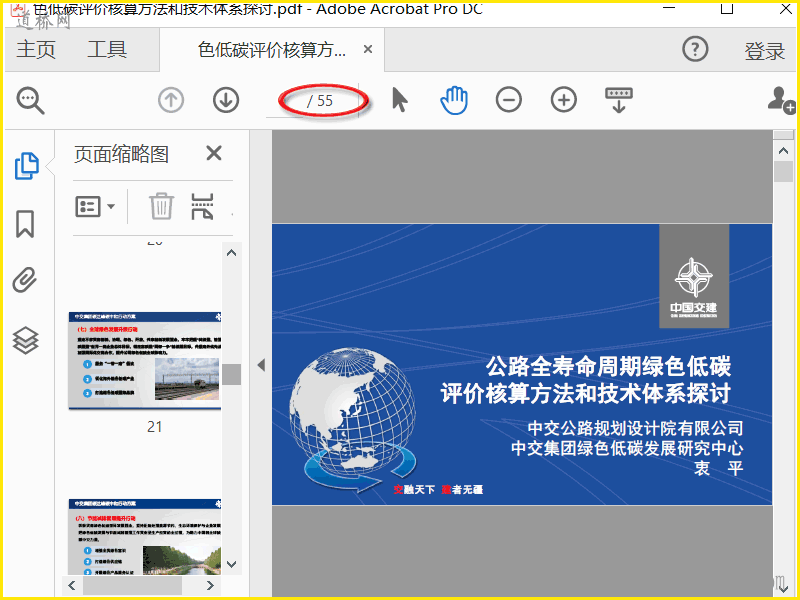Zoom out with the minus button
This screenshot has width=800, height=600.
tap(509, 99)
